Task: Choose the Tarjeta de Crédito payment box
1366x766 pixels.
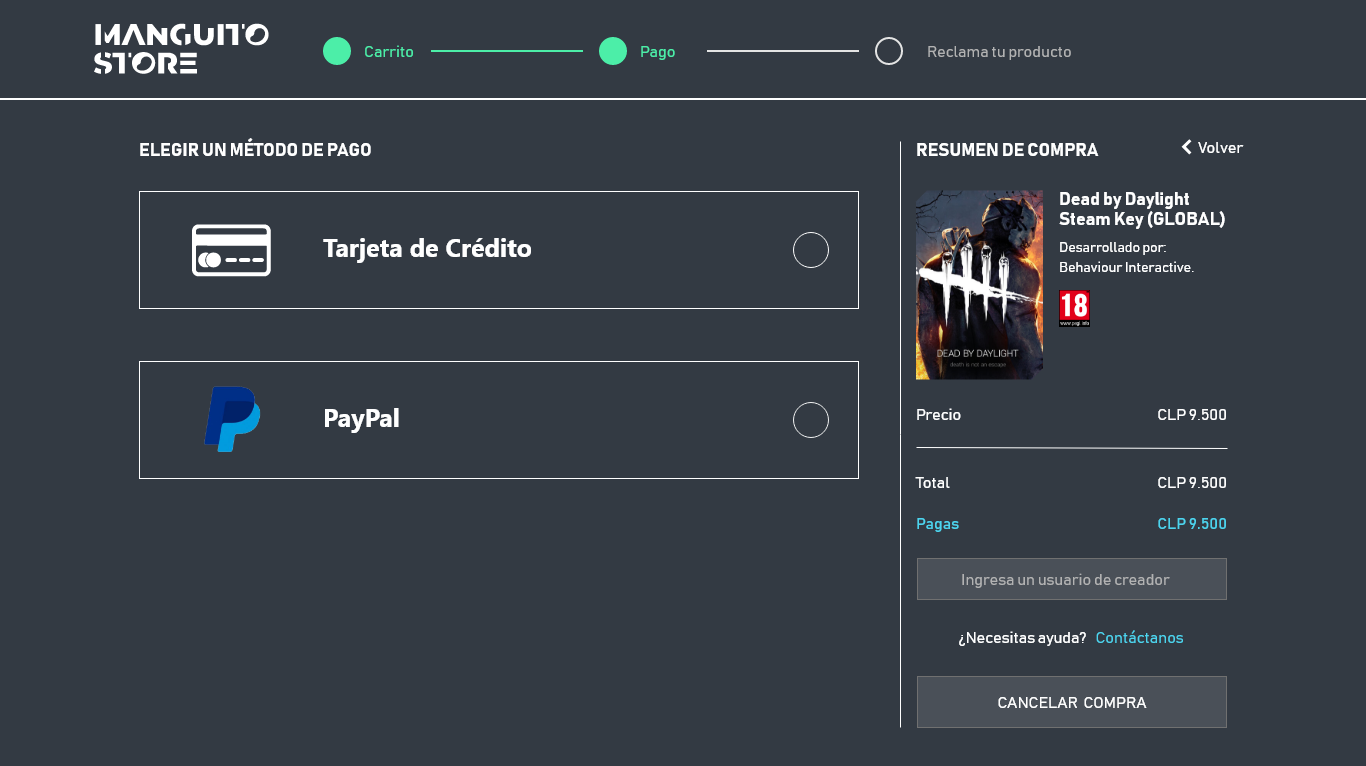Action: tap(499, 250)
